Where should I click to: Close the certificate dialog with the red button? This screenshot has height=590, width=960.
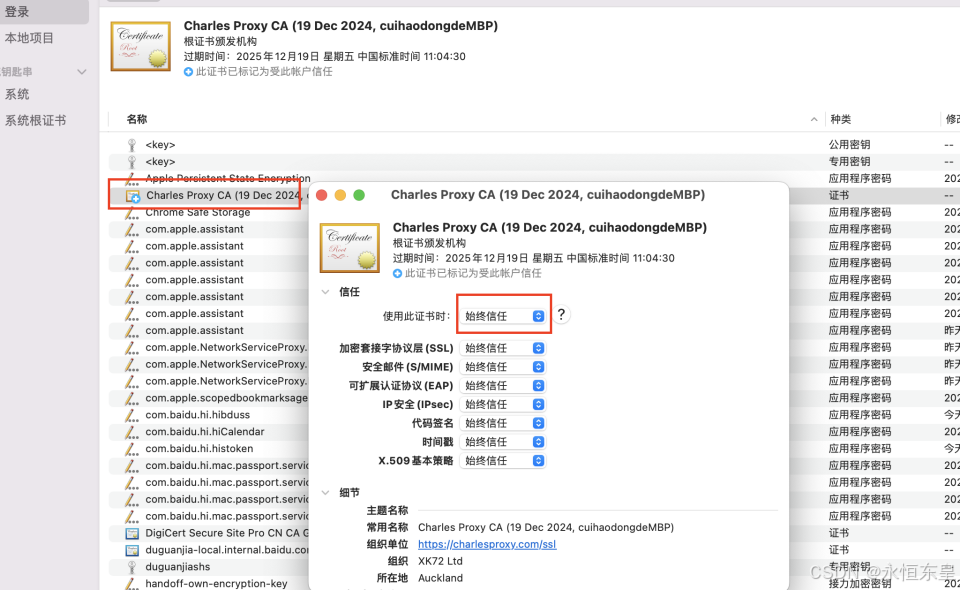click(321, 195)
